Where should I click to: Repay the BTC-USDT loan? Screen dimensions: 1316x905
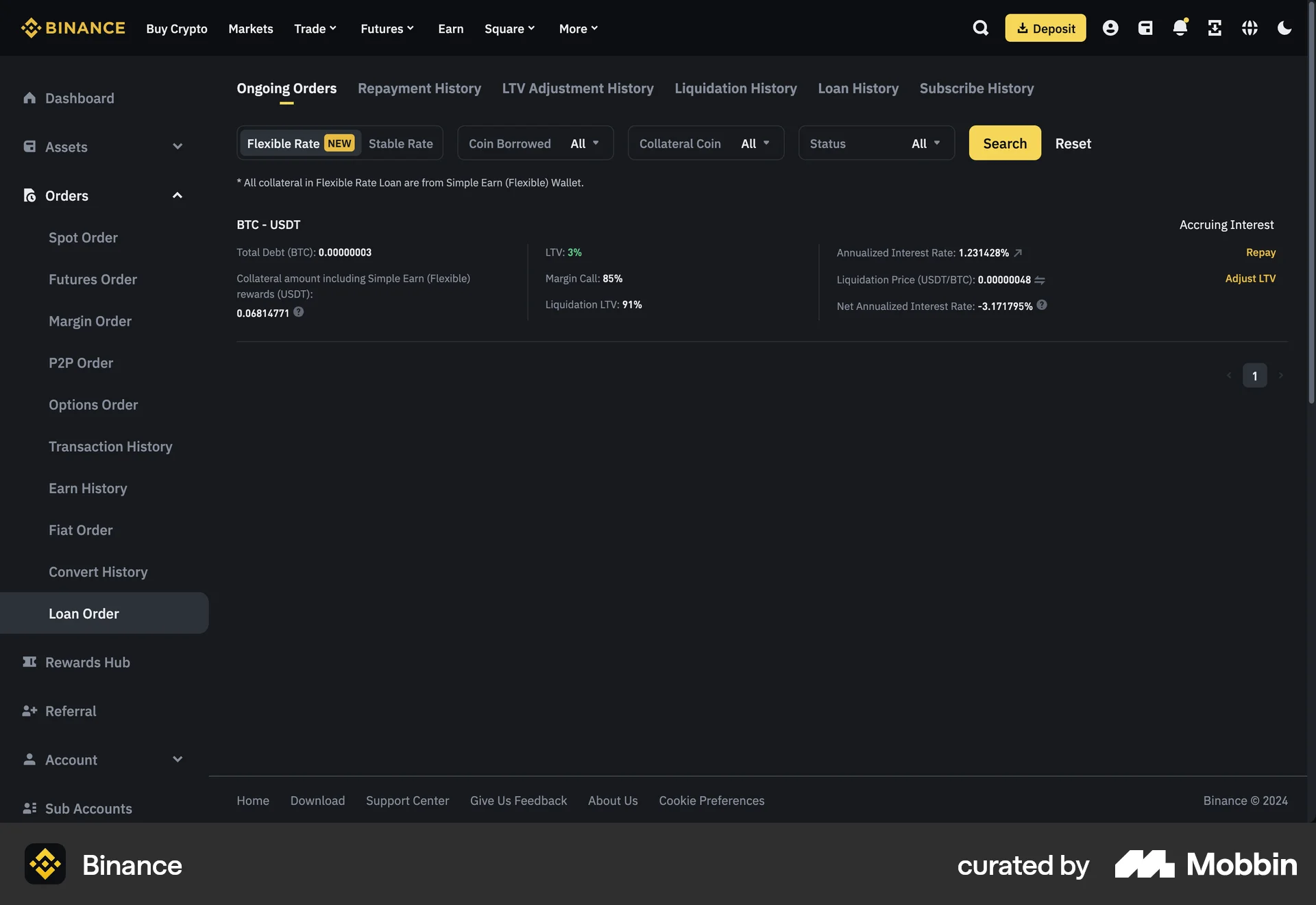pyautogui.click(x=1260, y=252)
